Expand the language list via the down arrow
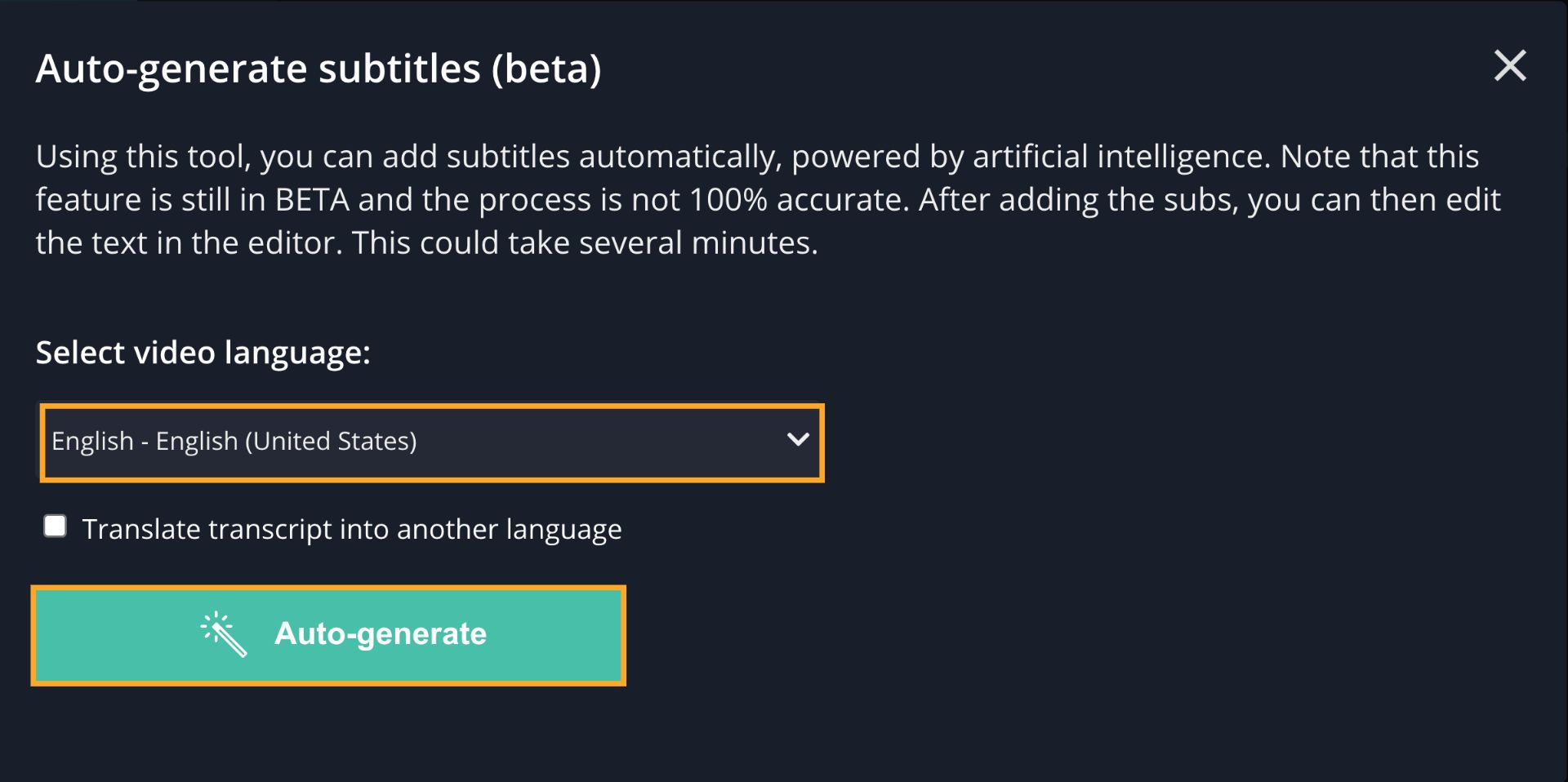Viewport: 1568px width, 782px height. [798, 440]
